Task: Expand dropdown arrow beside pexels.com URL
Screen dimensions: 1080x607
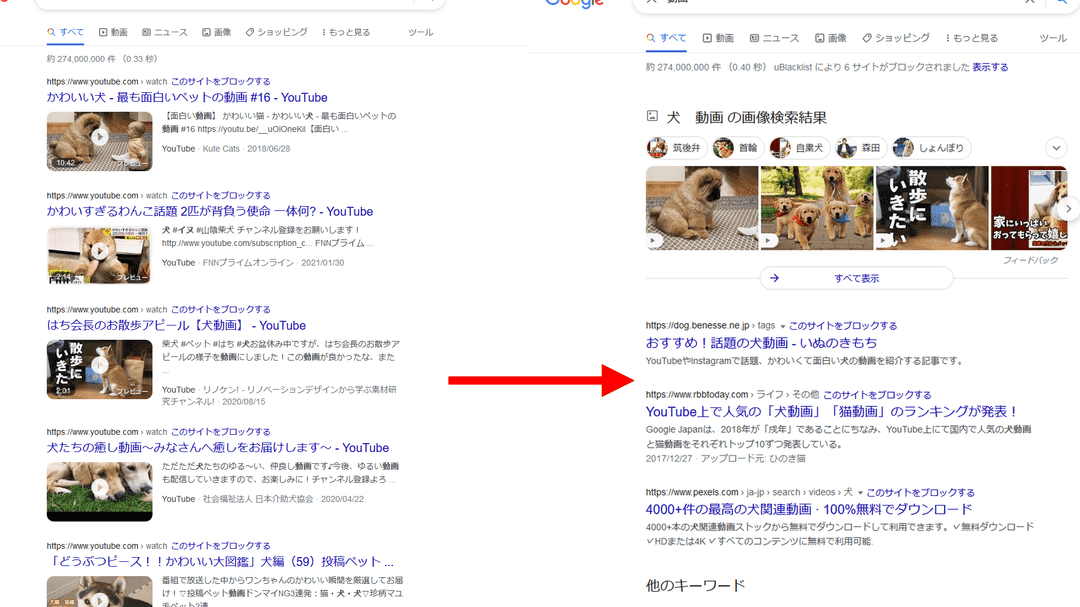Action: click(x=860, y=493)
